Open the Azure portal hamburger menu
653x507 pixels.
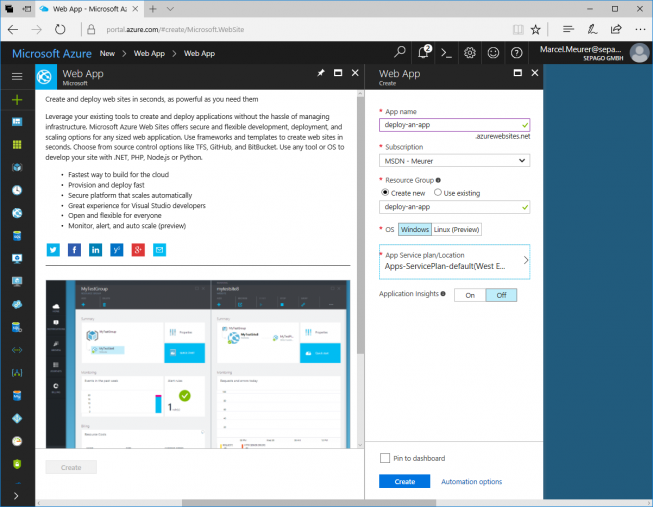[x=17, y=76]
